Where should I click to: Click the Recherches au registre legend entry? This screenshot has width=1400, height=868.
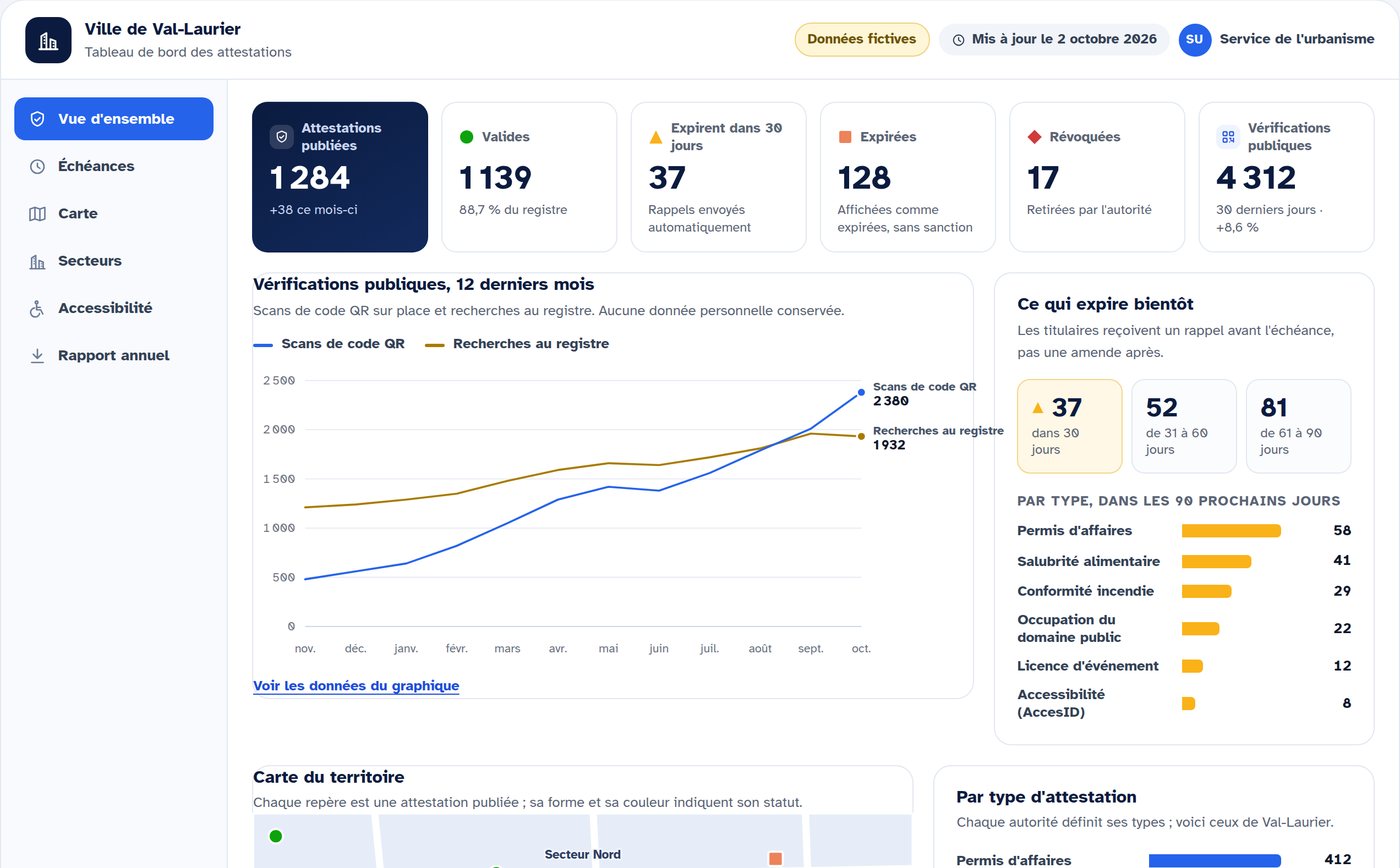pos(517,344)
